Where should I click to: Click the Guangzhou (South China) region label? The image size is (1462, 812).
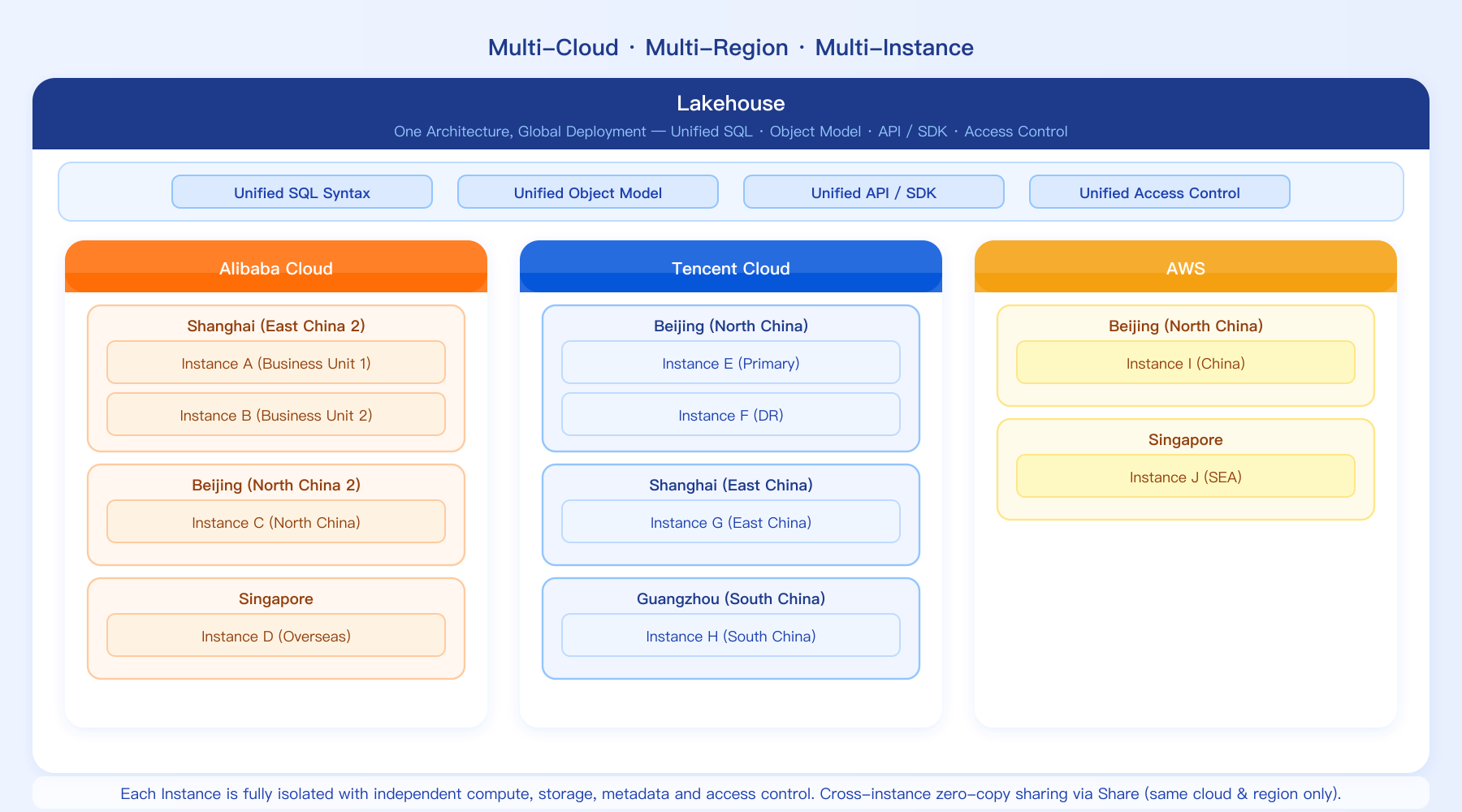[731, 598]
